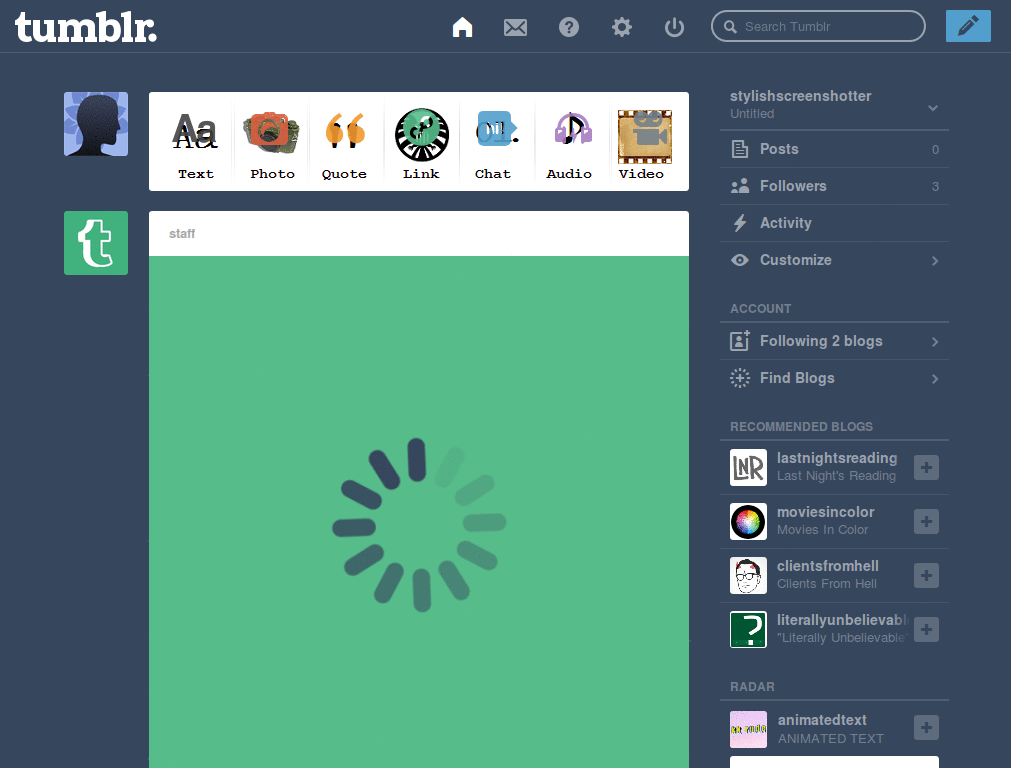Follow lastnightsreading with plus button

point(926,468)
